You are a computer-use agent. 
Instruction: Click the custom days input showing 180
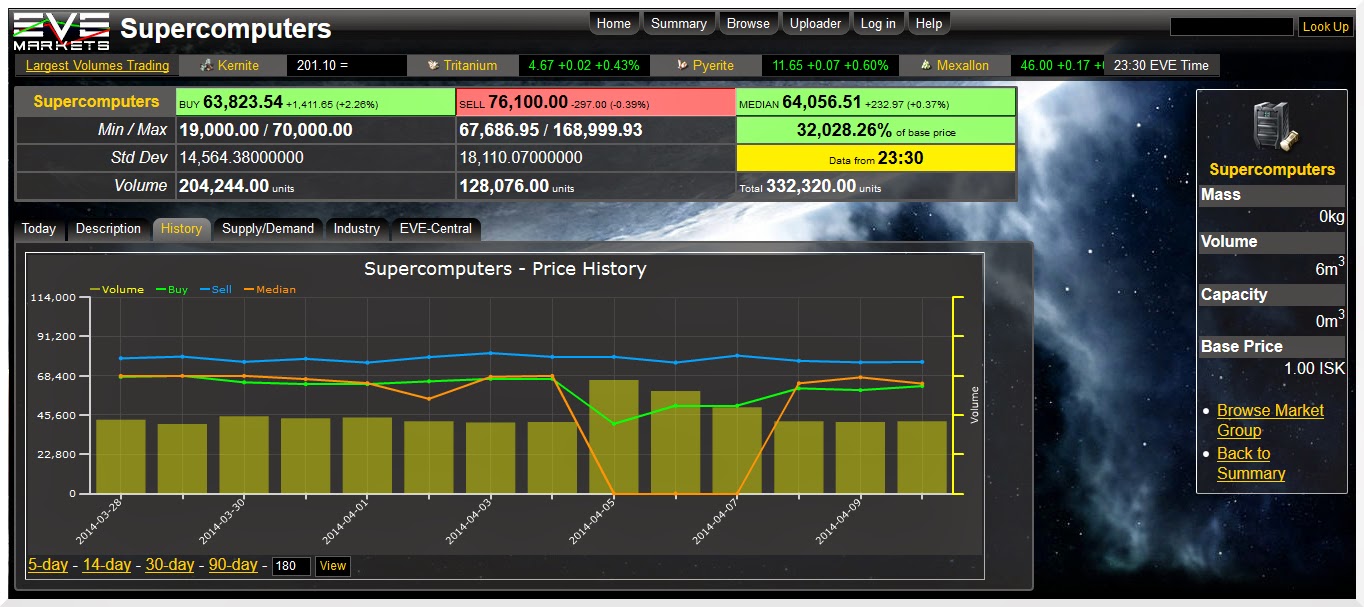(x=291, y=566)
